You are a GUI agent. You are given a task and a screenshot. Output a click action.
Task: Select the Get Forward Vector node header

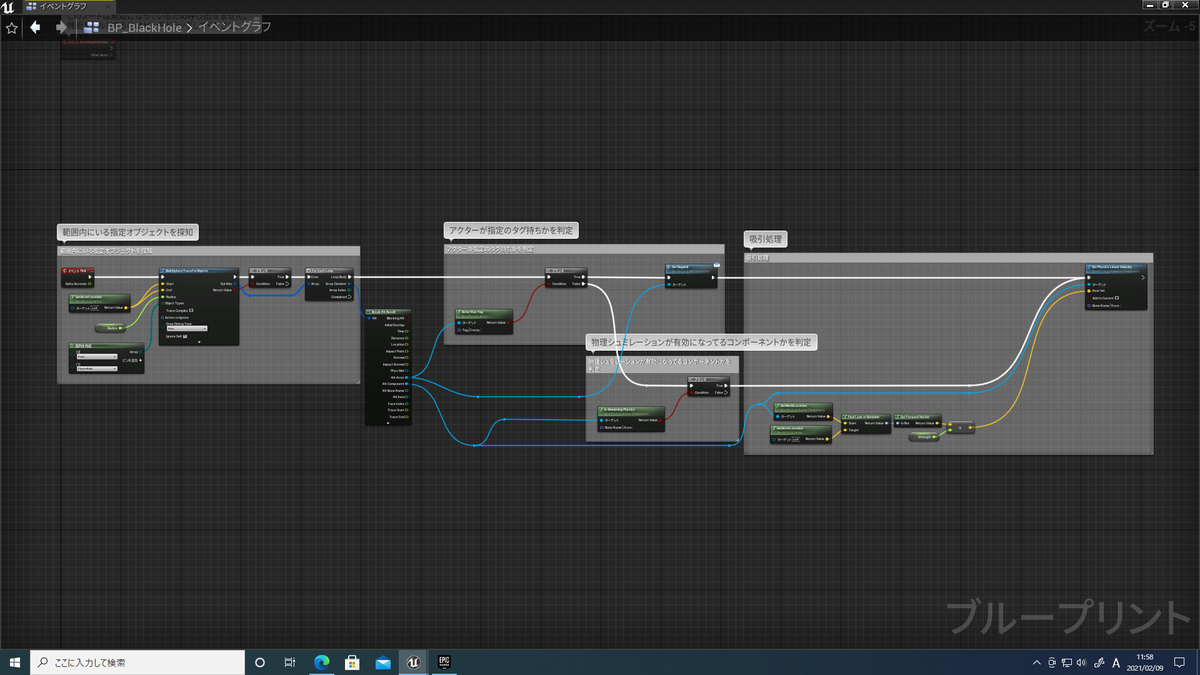(x=920, y=415)
